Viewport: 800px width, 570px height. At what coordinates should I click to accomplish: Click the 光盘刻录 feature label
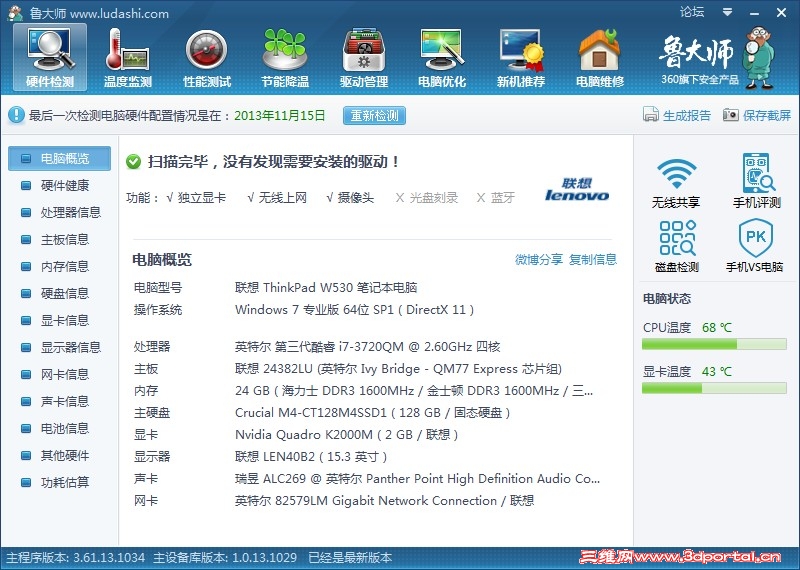tap(434, 197)
